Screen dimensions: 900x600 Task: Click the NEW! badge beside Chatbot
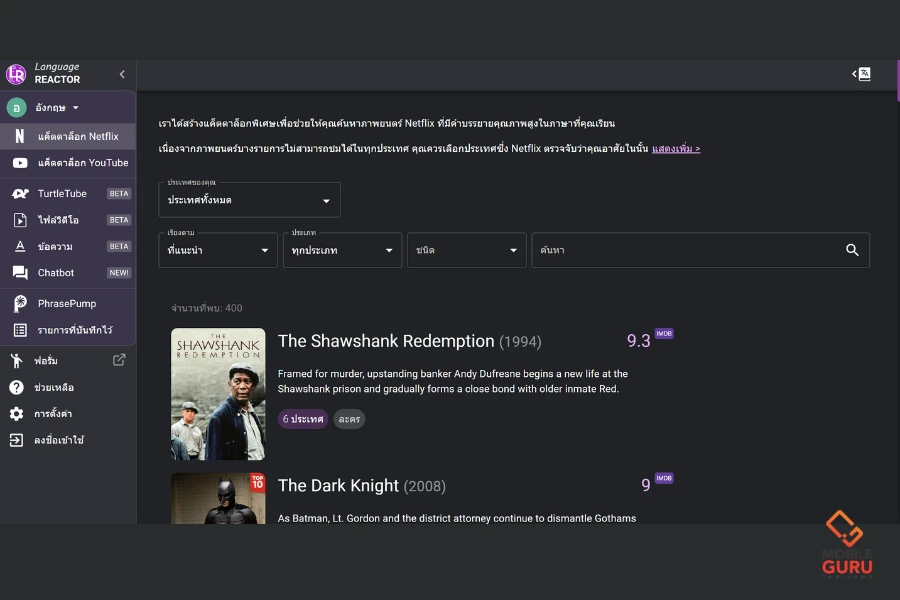[119, 273]
